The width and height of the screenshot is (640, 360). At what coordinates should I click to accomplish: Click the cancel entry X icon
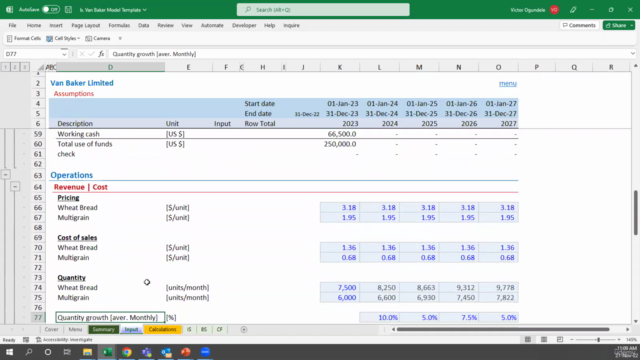(x=82, y=54)
